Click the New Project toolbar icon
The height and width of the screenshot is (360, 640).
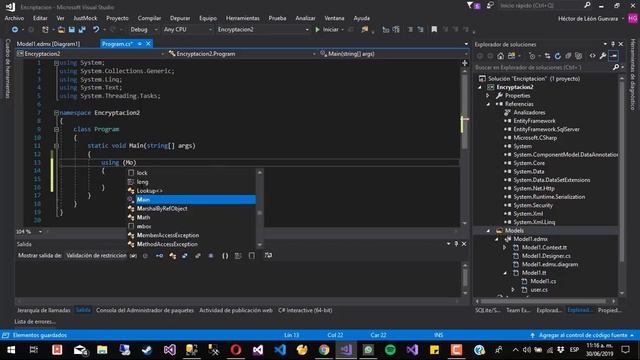point(45,29)
